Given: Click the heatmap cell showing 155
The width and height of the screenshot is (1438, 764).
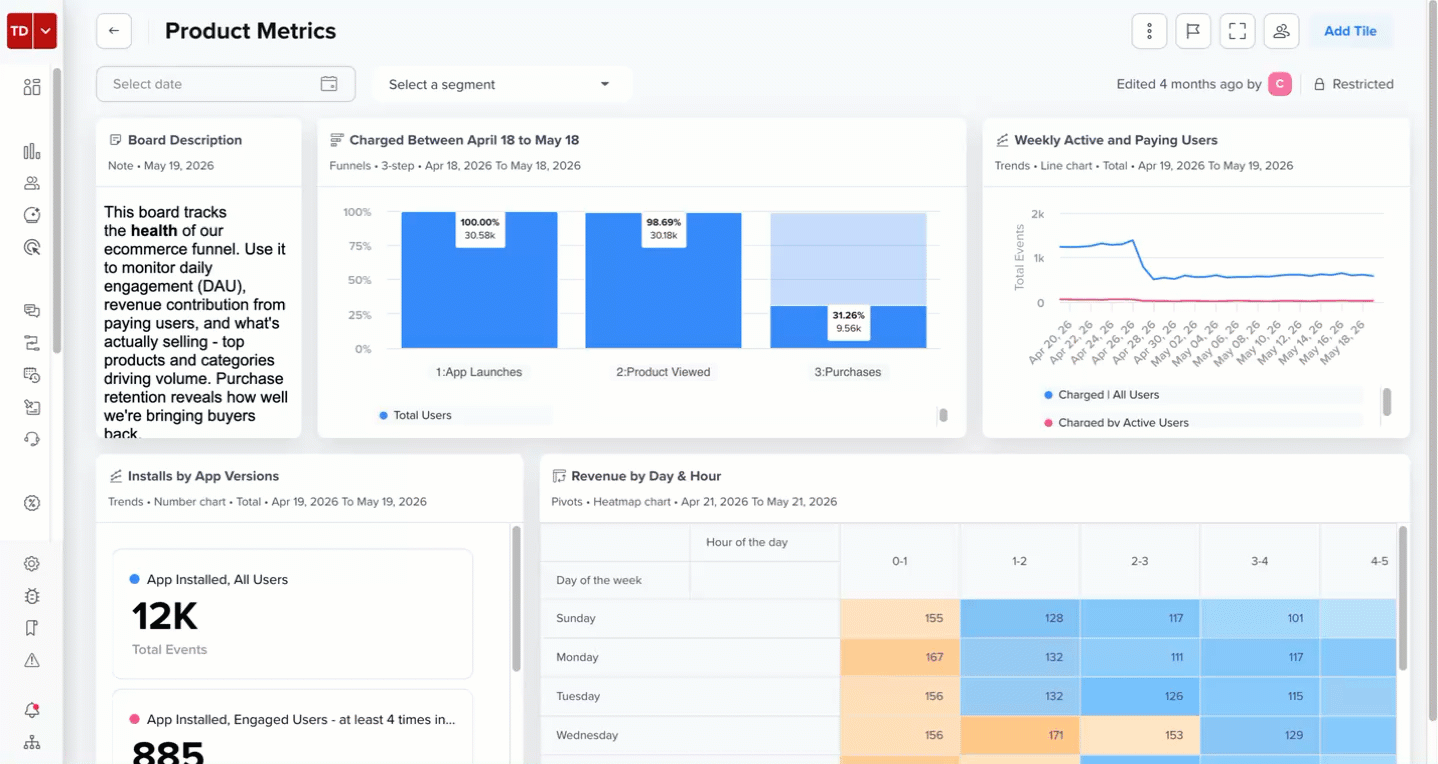Looking at the screenshot, I should click(900, 618).
